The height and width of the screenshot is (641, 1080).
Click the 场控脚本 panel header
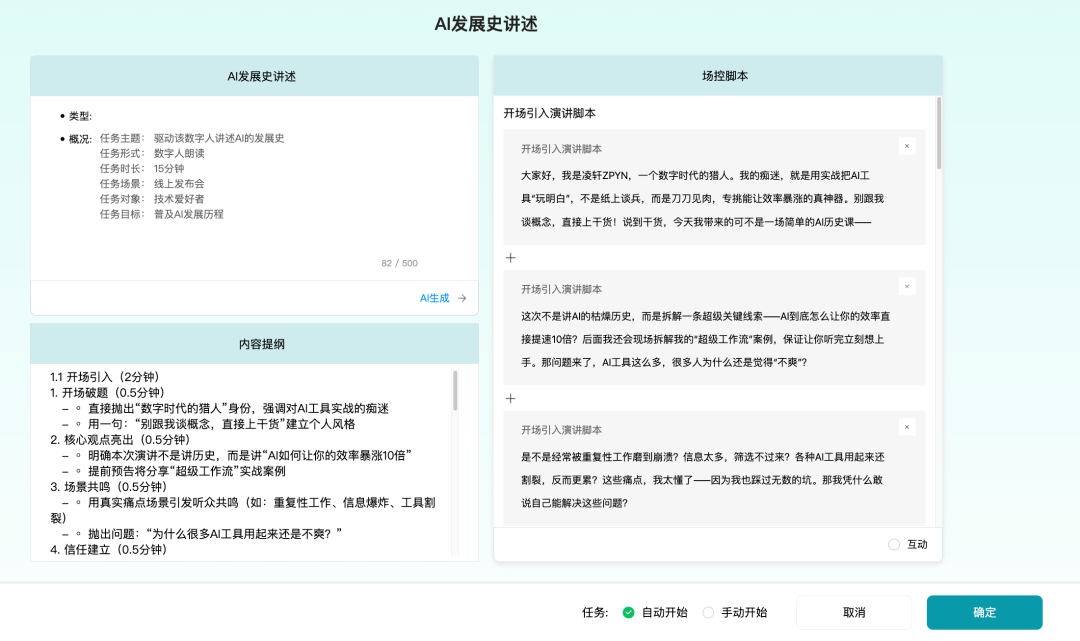click(717, 76)
